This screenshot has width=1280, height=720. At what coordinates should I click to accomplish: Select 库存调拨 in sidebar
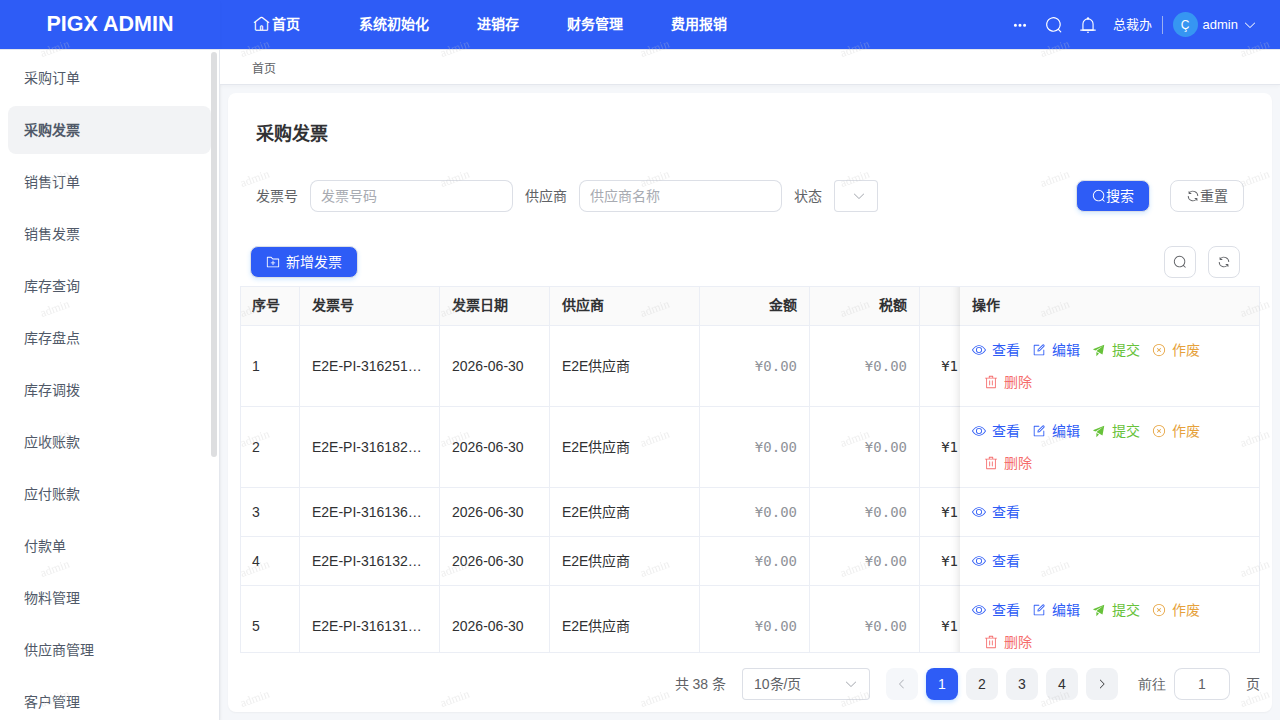pos(109,390)
